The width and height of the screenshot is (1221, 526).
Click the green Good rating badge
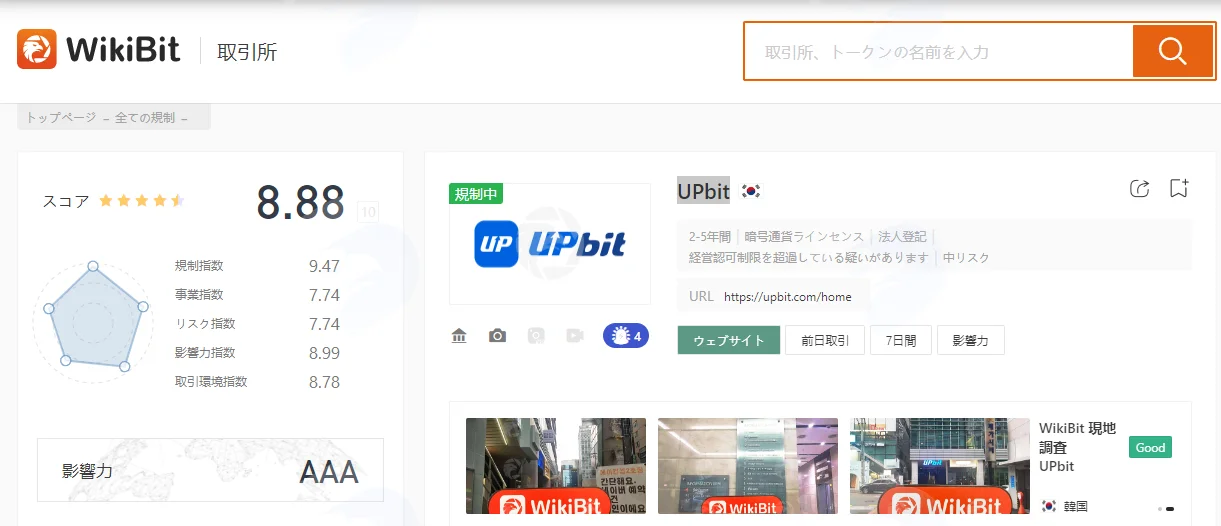[1150, 447]
